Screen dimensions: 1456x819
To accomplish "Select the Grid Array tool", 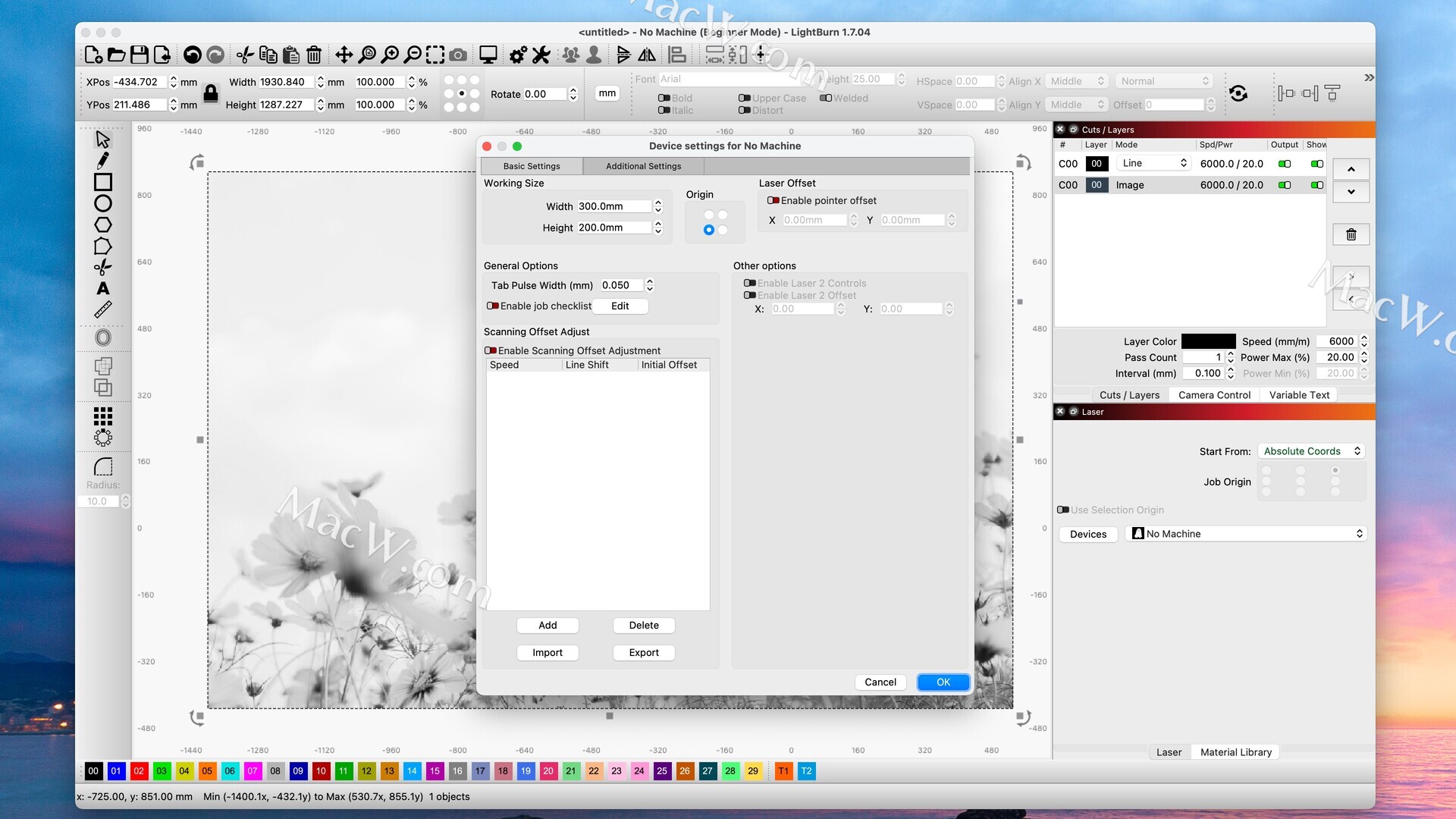I will pyautogui.click(x=103, y=416).
